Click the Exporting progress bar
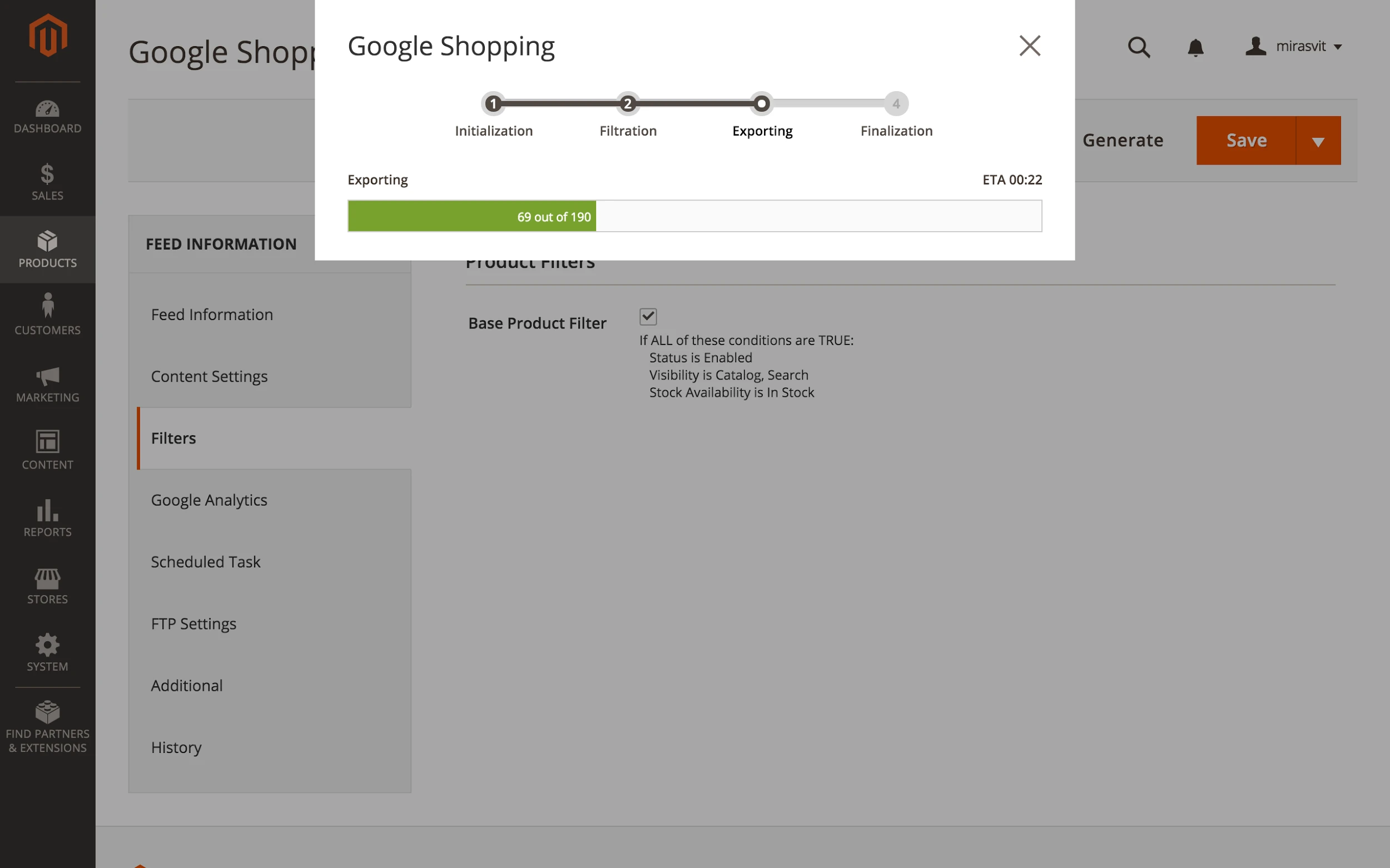The image size is (1390, 868). [x=695, y=216]
